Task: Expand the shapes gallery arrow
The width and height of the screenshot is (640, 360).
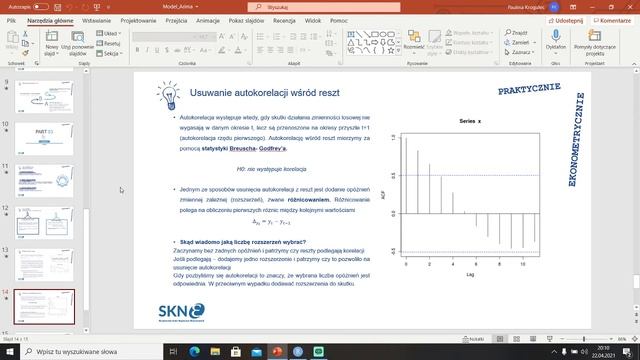Action: [398, 51]
